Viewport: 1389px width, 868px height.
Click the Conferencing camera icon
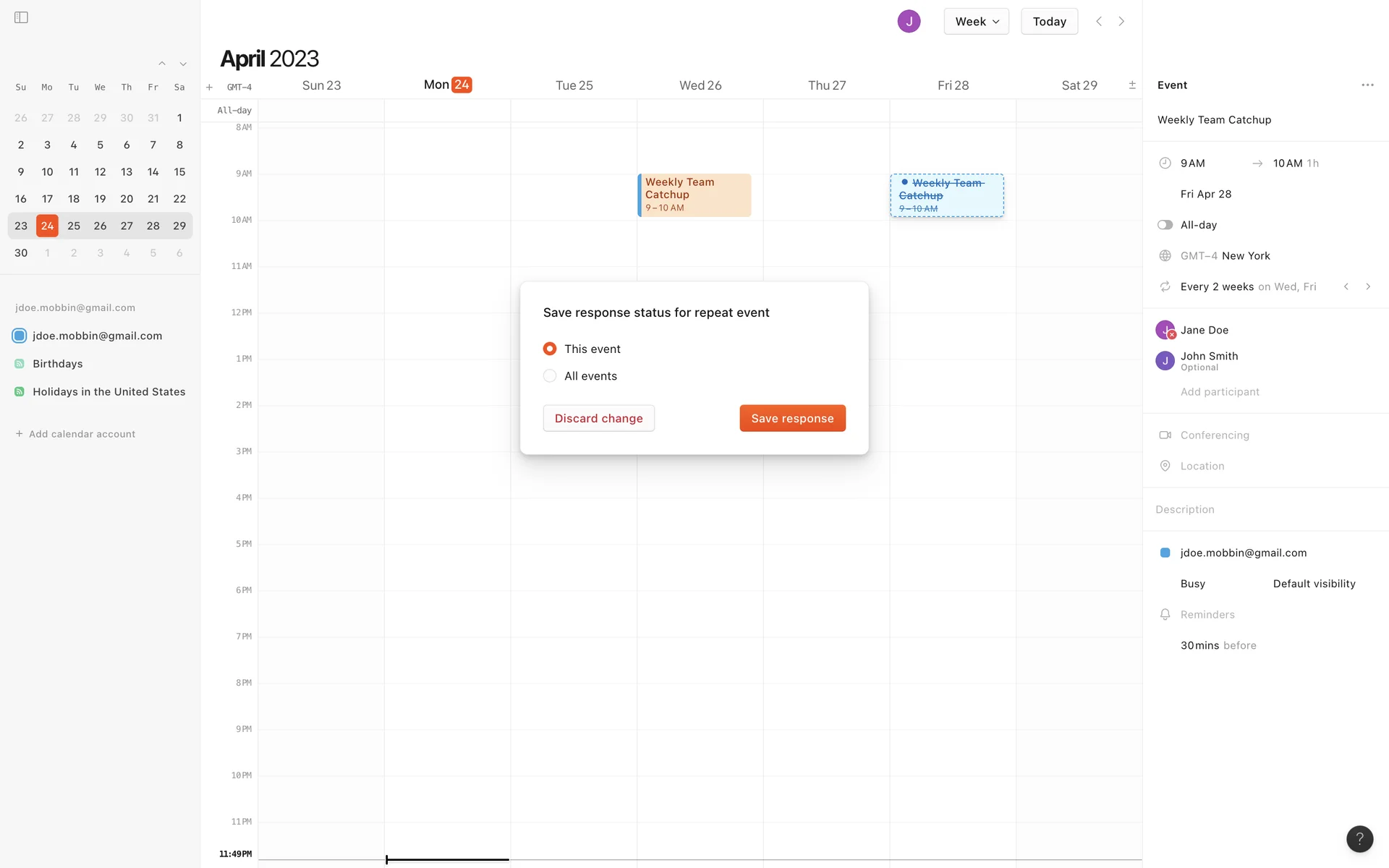click(x=1165, y=435)
